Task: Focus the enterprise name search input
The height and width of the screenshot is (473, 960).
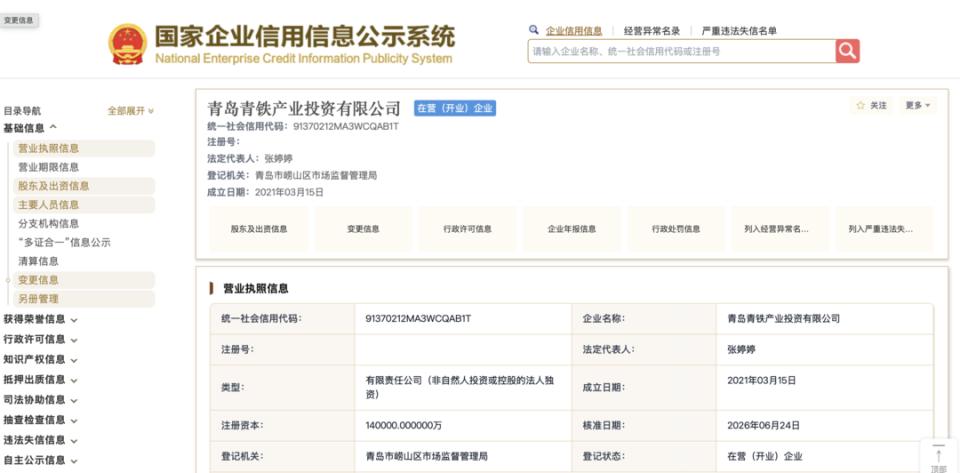Action: pyautogui.click(x=681, y=51)
